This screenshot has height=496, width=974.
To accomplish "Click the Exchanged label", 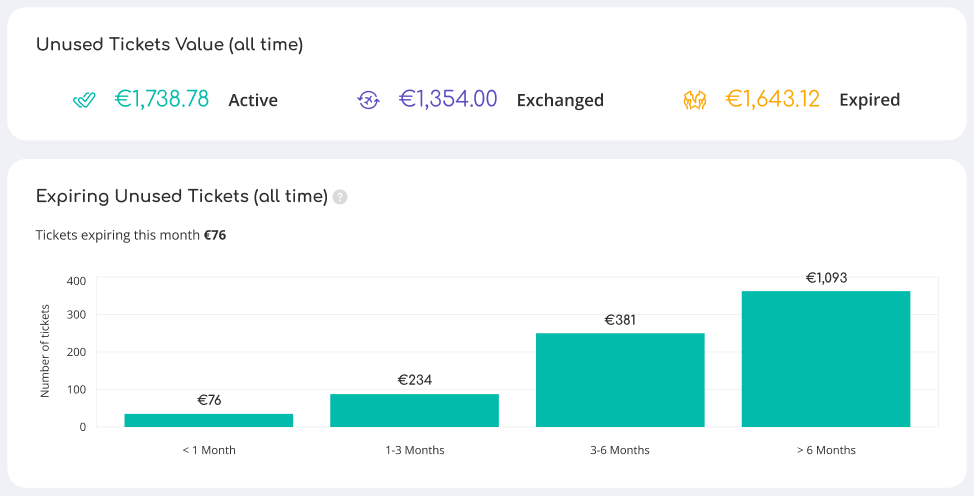I will pos(560,100).
